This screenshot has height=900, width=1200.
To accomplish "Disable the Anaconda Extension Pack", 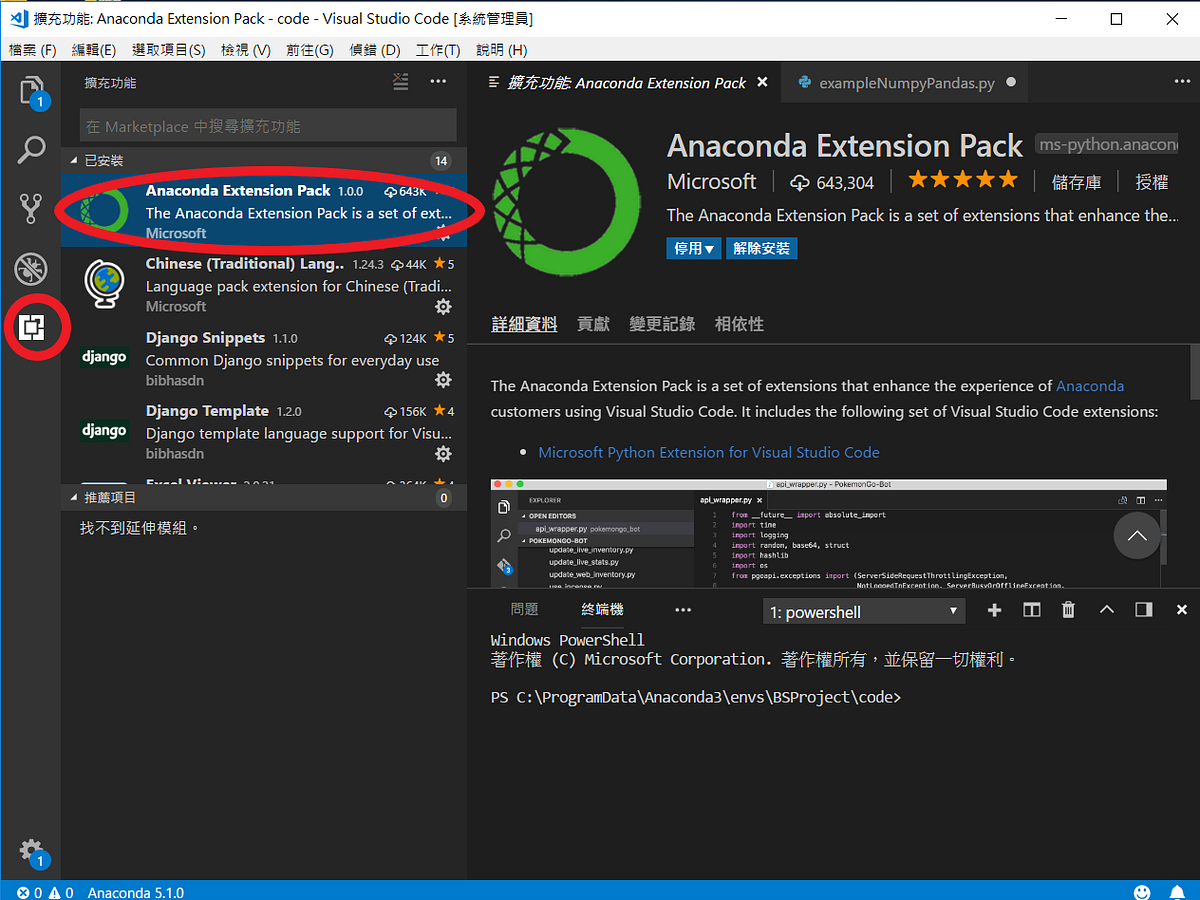I will tap(693, 248).
